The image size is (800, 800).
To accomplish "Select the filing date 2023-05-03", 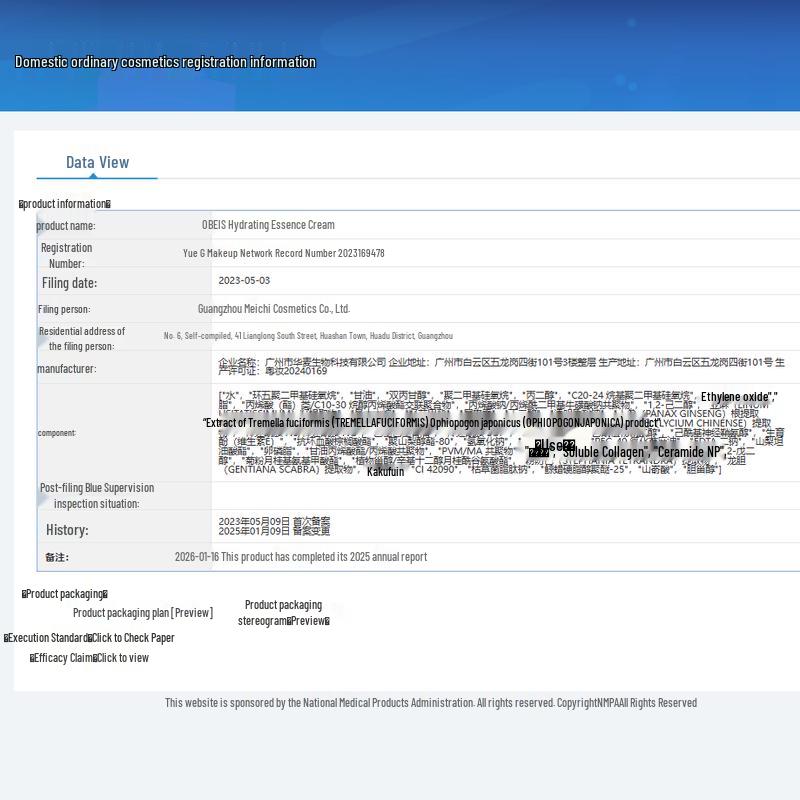I will (x=244, y=281).
